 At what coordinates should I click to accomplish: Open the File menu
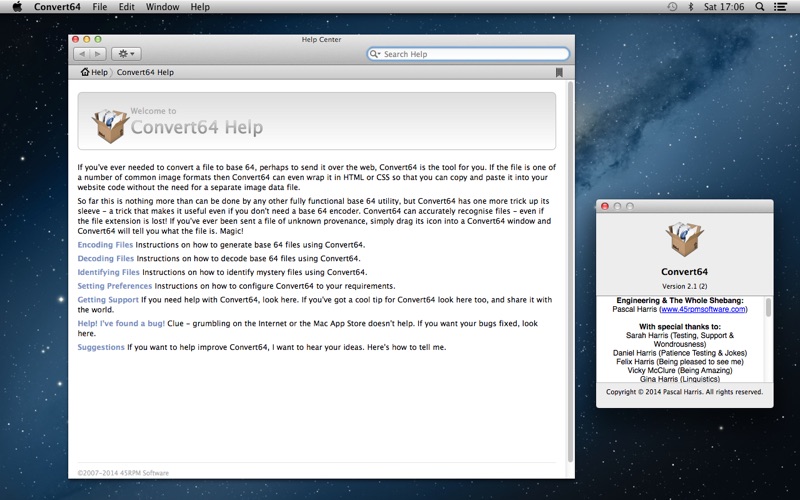click(x=99, y=7)
